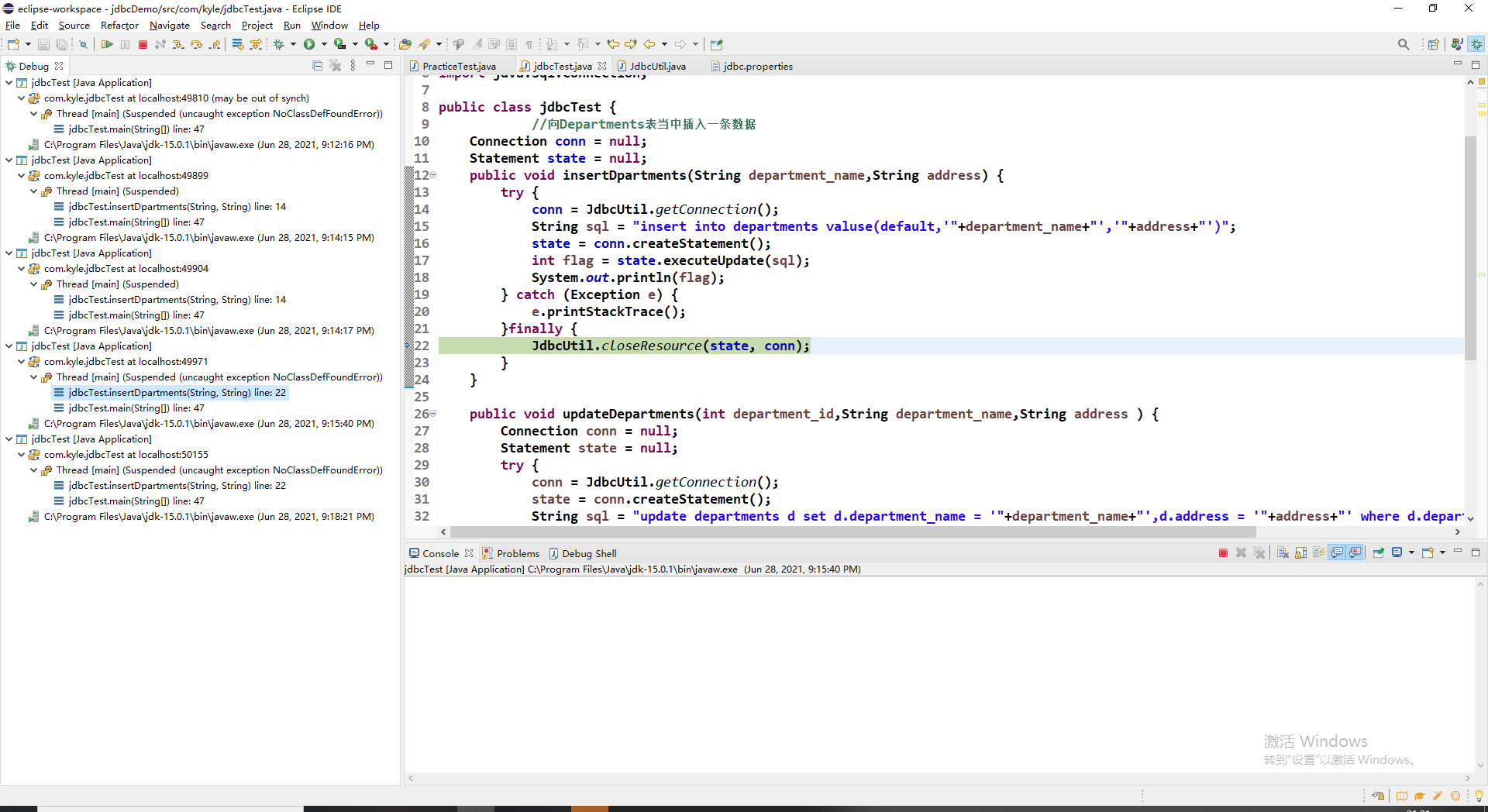Viewport: 1488px width, 812px height.
Task: Switch to the jdbc.properties editor tab
Action: (x=758, y=67)
